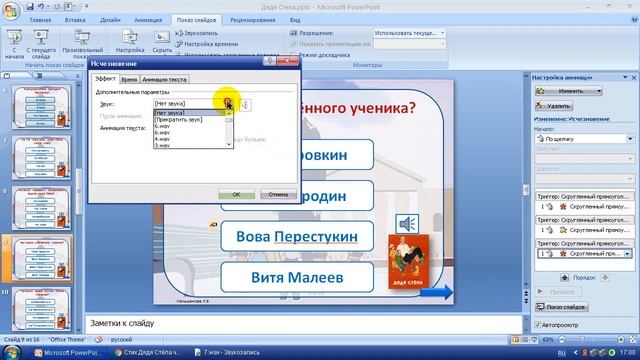Click the 'Витя Малеев' answer box on slide
This screenshot has width=640, height=360.
click(297, 278)
